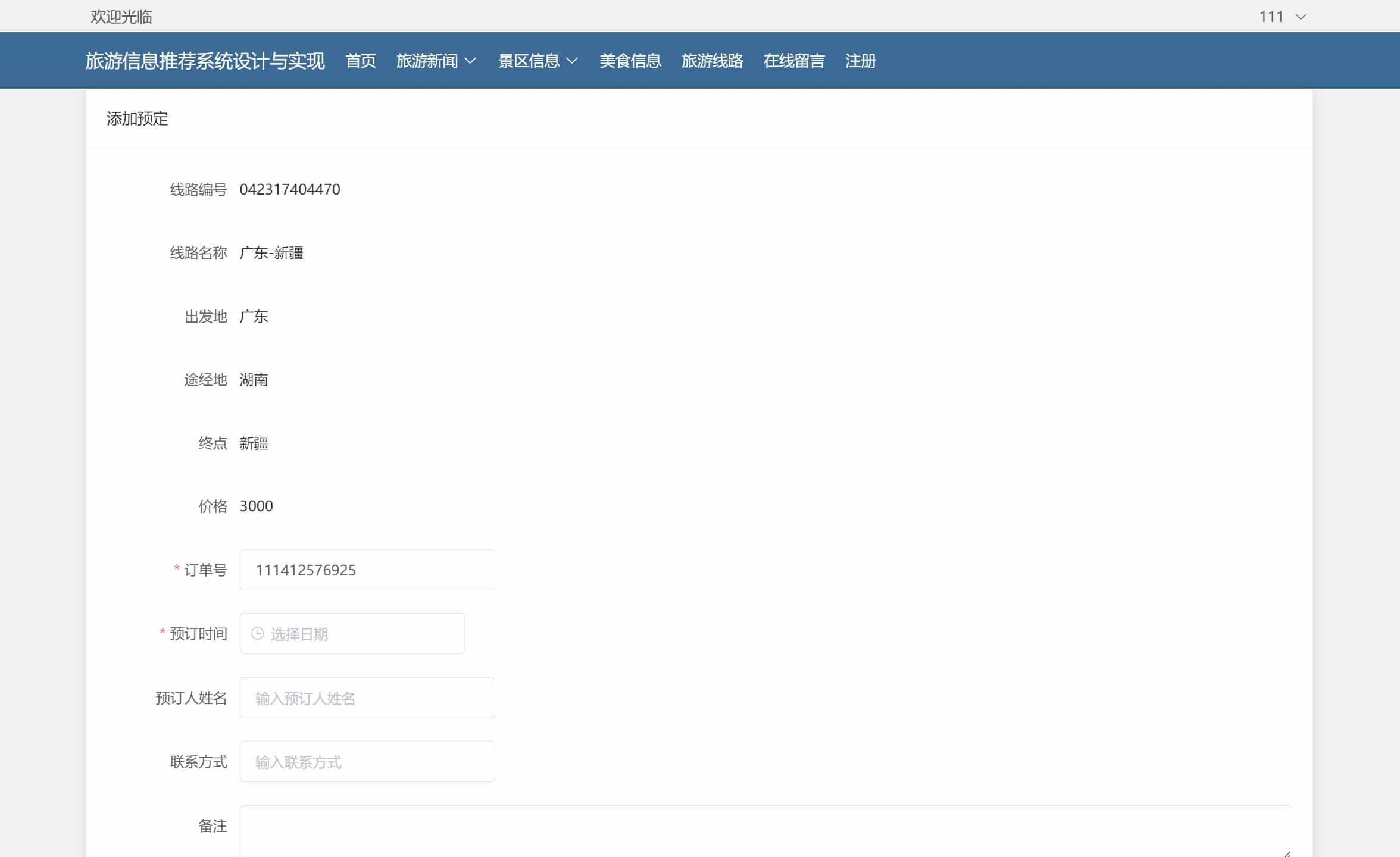Expand the 旅游新闻 menu chevron
The height and width of the screenshot is (857, 1400).
point(470,61)
